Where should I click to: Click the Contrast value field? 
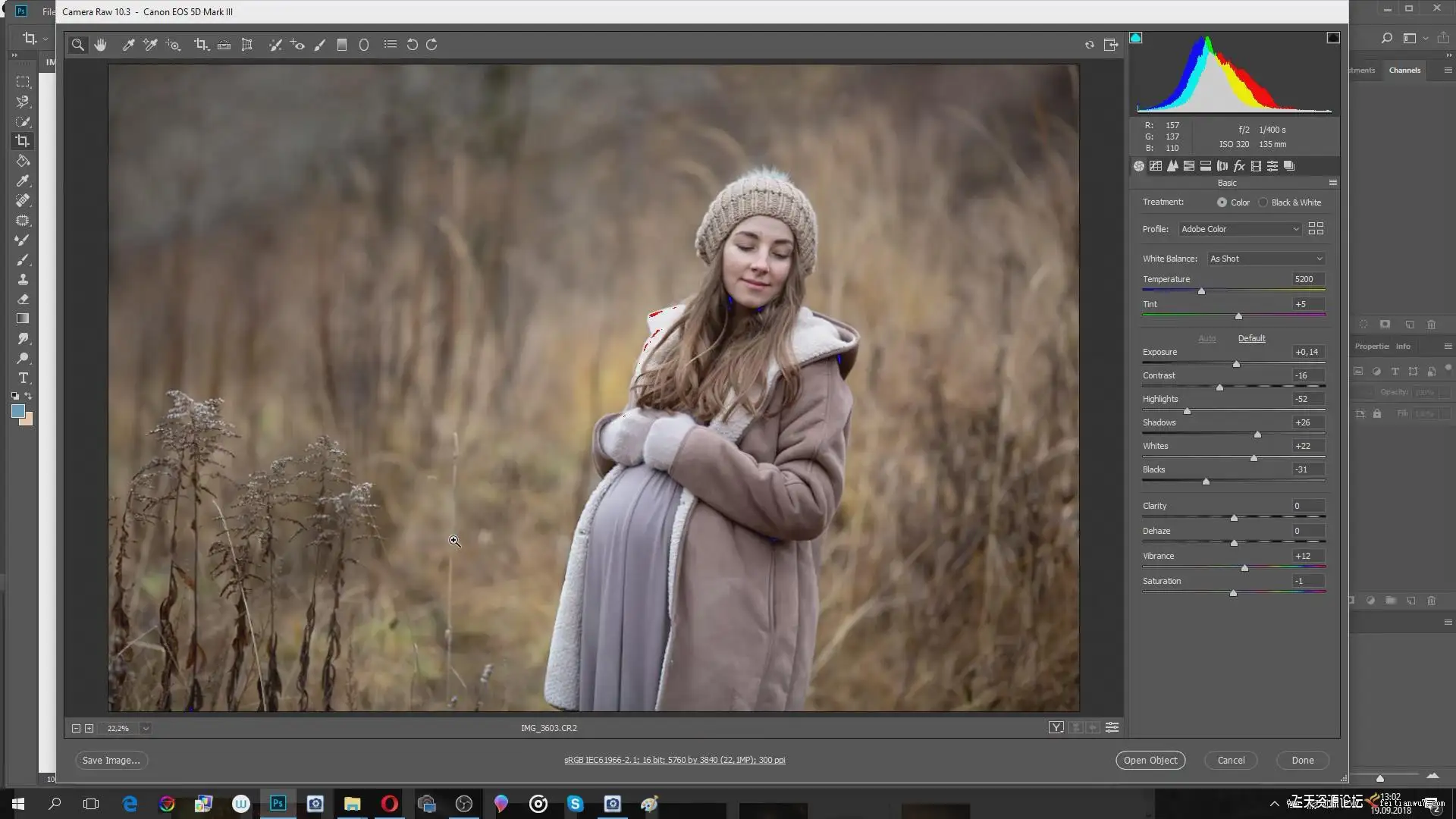[x=1308, y=375]
